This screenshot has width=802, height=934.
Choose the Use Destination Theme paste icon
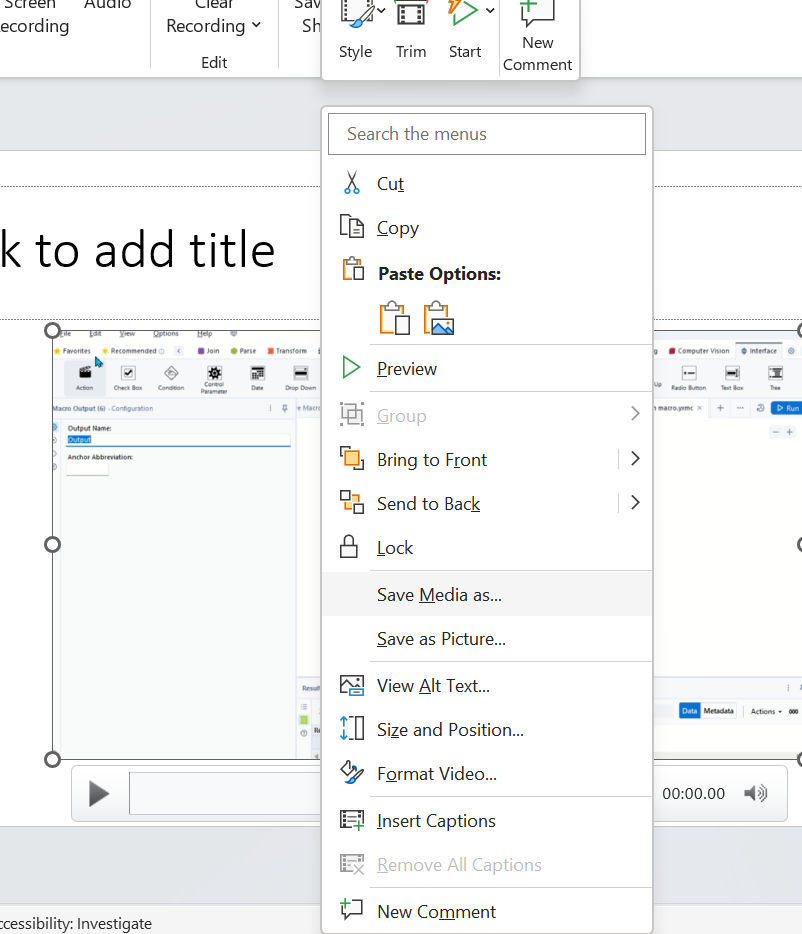pyautogui.click(x=394, y=318)
